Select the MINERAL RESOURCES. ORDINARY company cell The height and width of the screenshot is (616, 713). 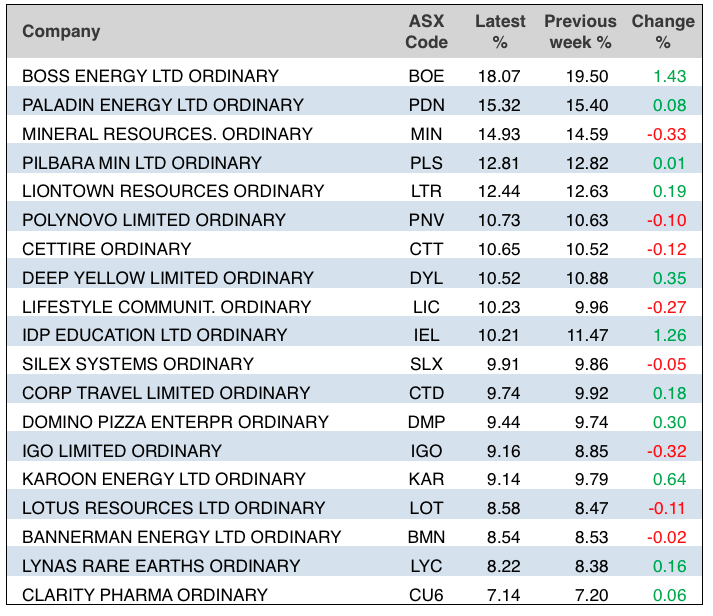(x=167, y=134)
